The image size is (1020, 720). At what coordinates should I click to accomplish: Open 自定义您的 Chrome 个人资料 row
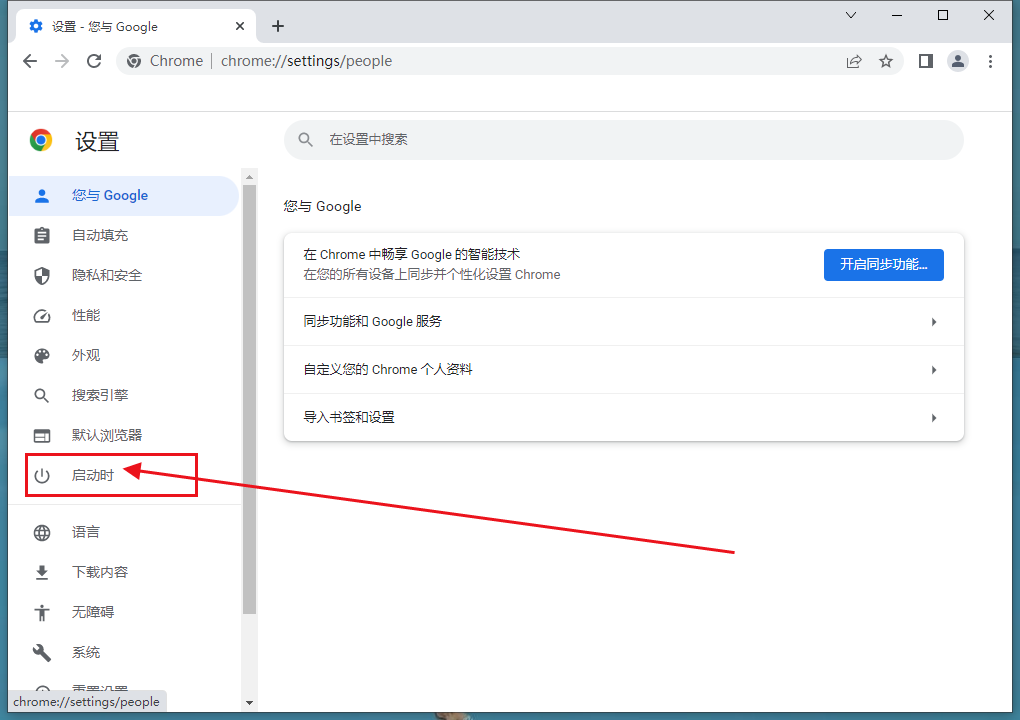[623, 369]
